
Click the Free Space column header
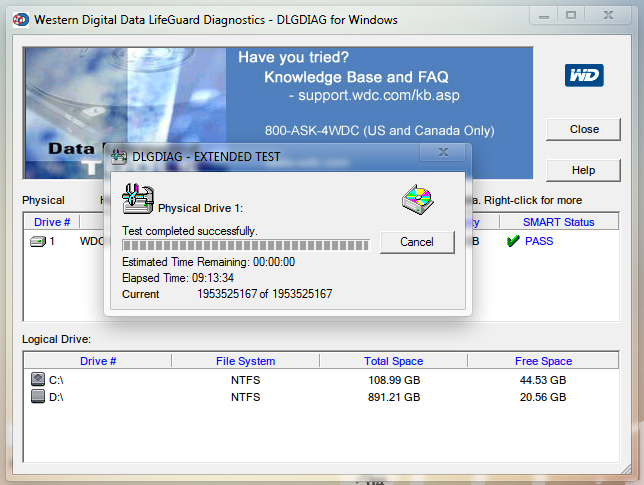[x=543, y=361]
